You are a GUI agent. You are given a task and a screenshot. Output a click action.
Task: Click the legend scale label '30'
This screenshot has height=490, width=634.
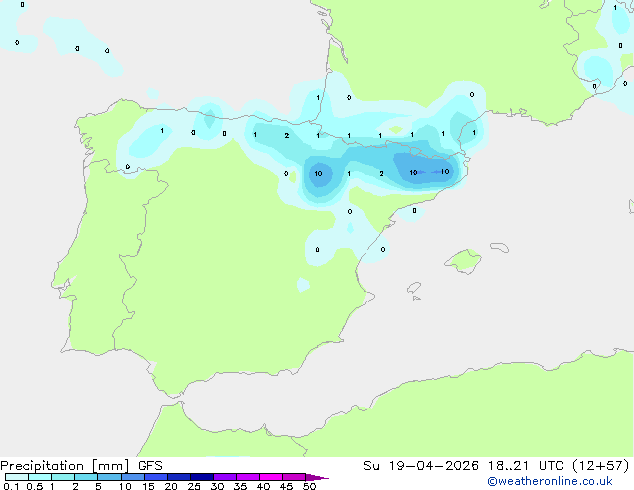pos(217,486)
